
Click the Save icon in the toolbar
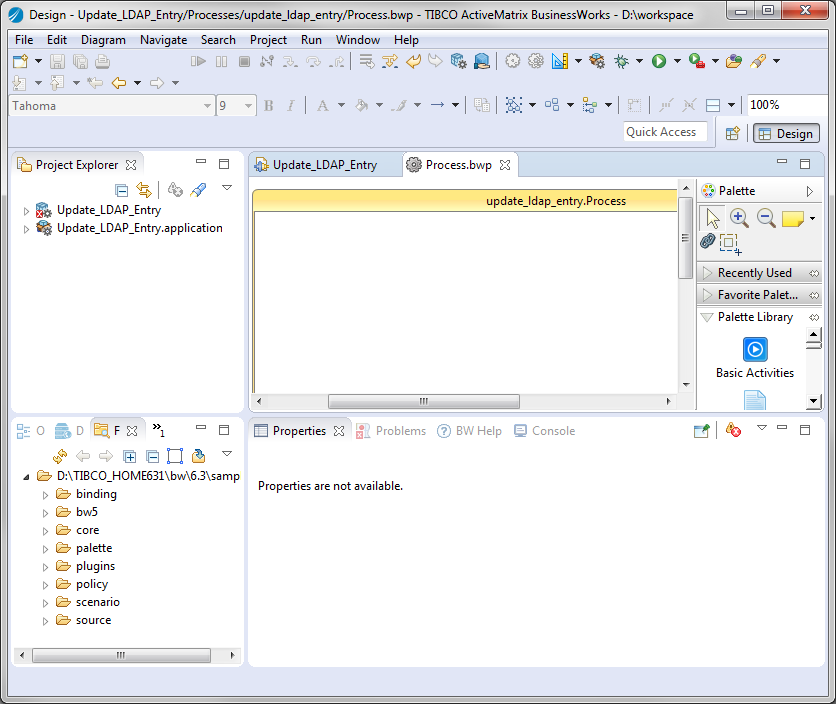[57, 61]
